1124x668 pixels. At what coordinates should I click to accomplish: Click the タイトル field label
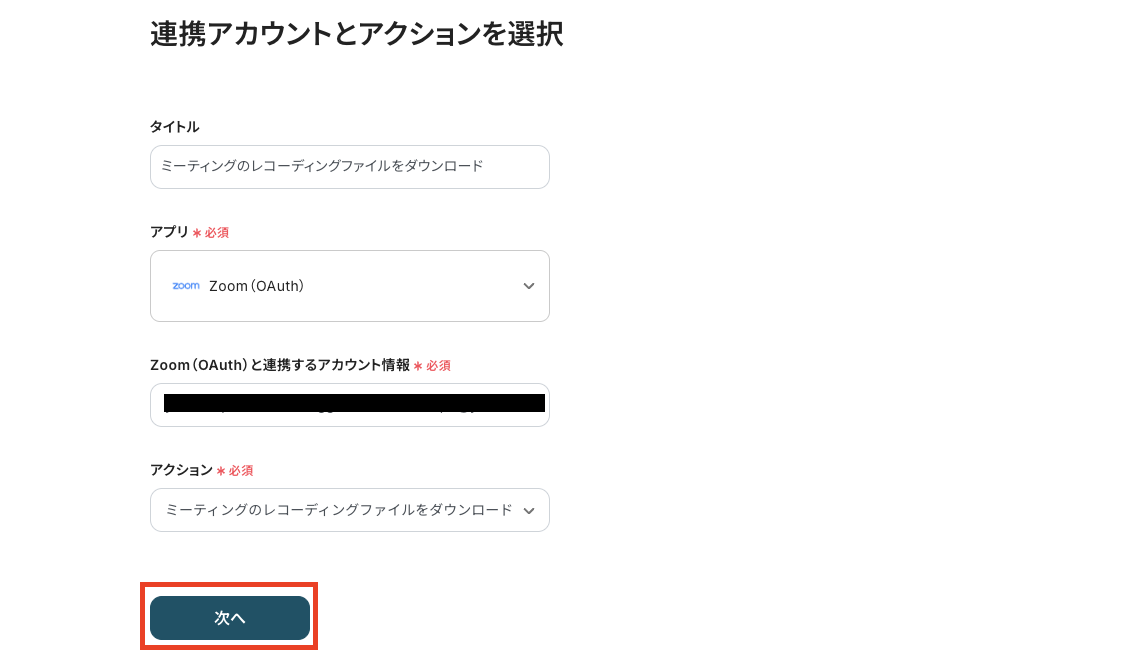[174, 127]
